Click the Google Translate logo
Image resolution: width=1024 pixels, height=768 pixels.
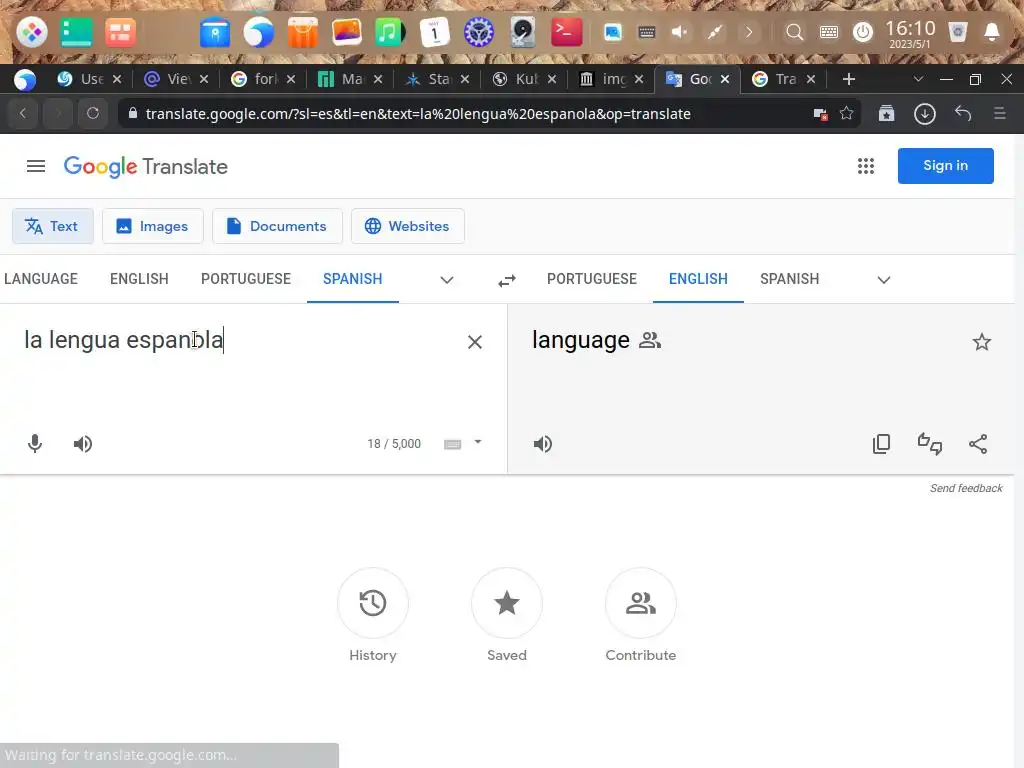[x=146, y=167]
